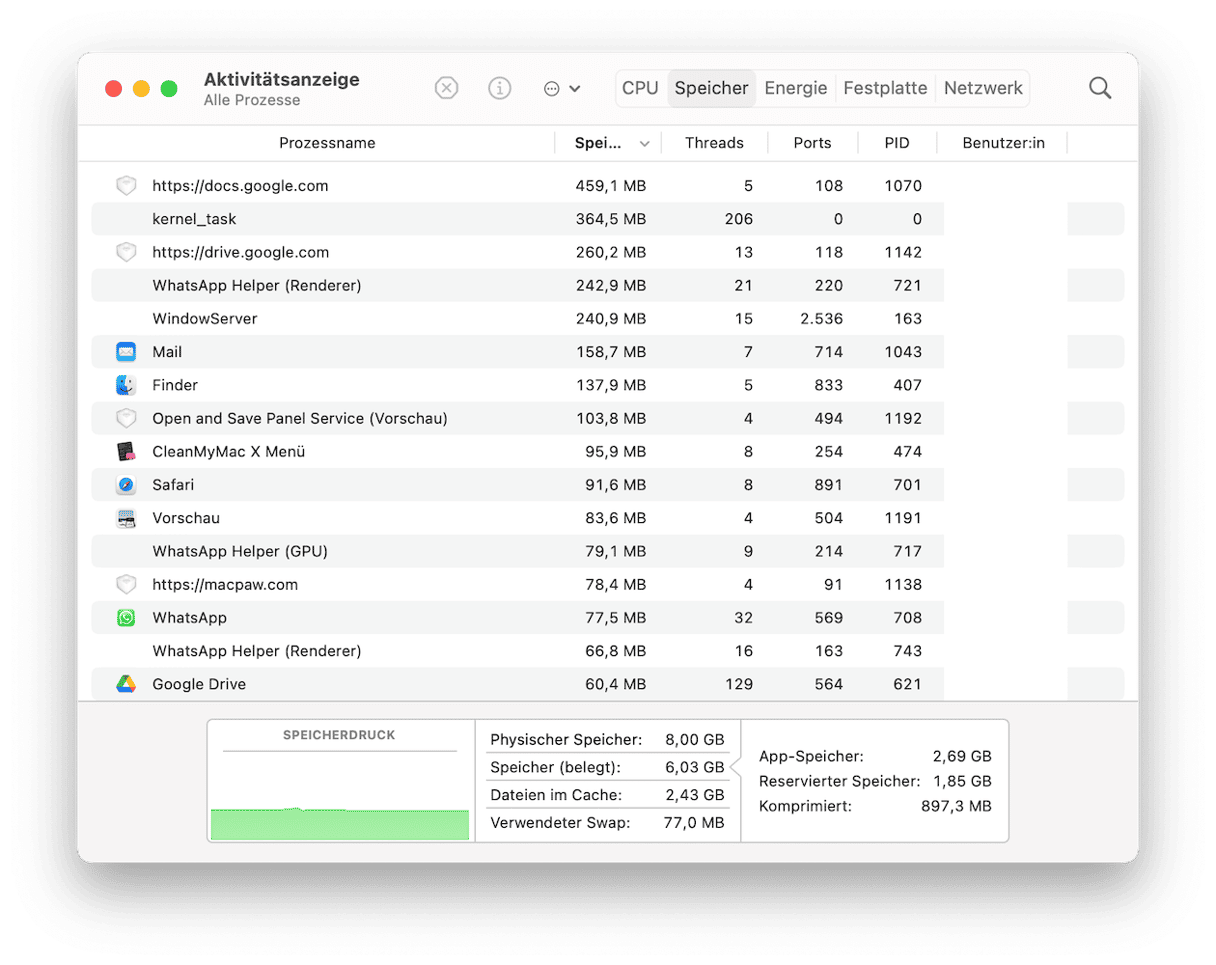
Task: Click the green WhatsApp icon
Action: coord(125,618)
